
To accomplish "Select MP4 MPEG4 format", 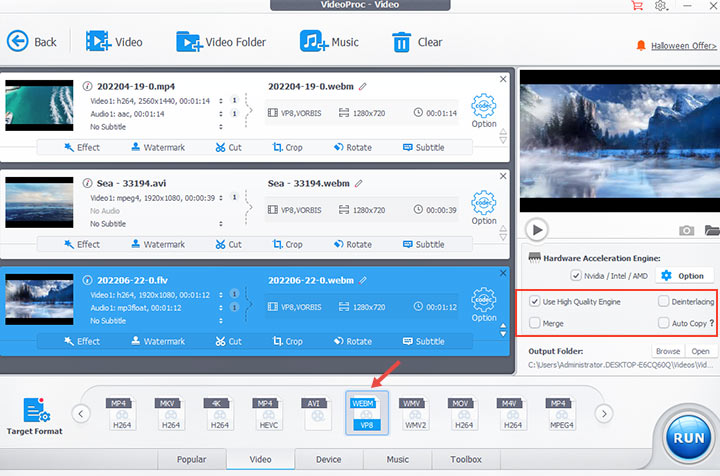I will click(x=561, y=413).
